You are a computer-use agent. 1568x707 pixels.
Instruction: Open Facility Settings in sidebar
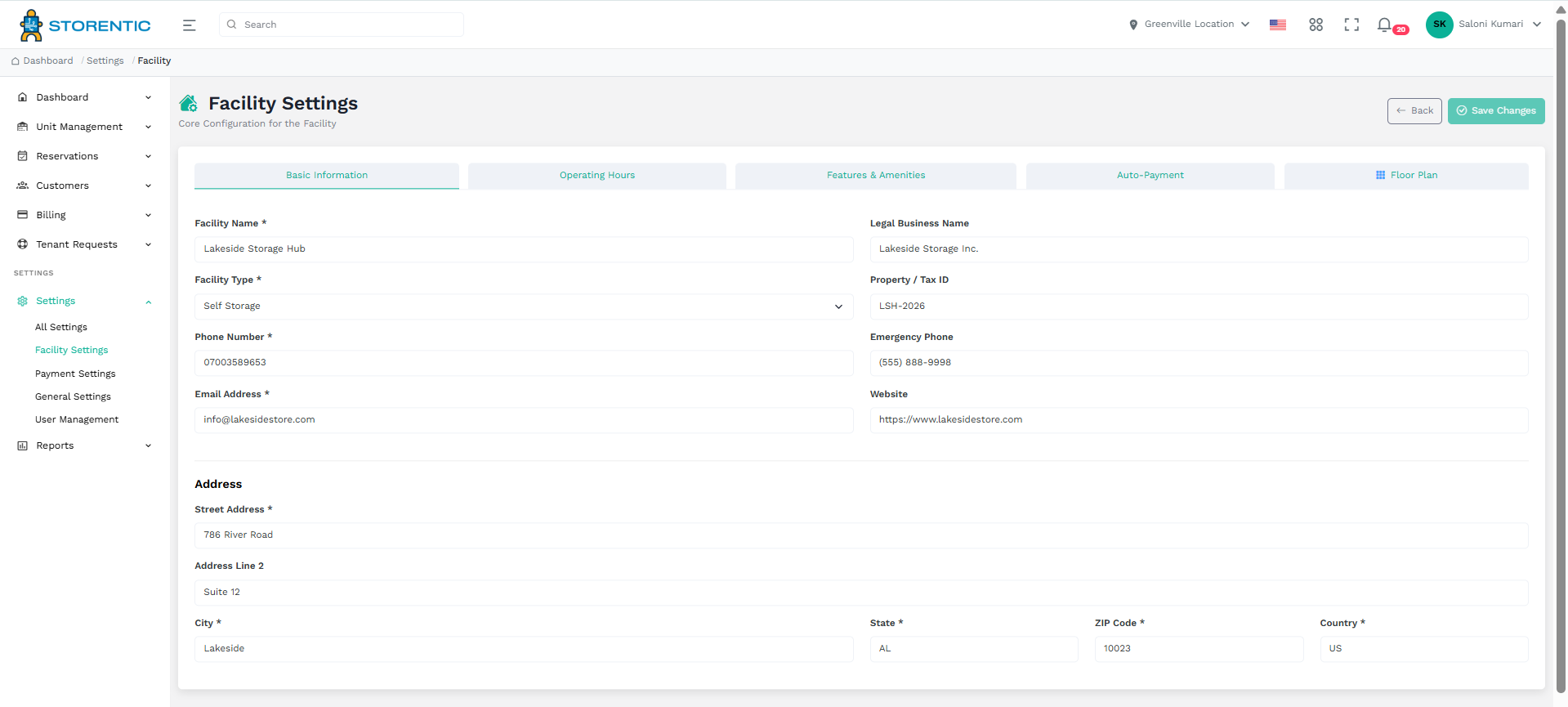pos(71,350)
